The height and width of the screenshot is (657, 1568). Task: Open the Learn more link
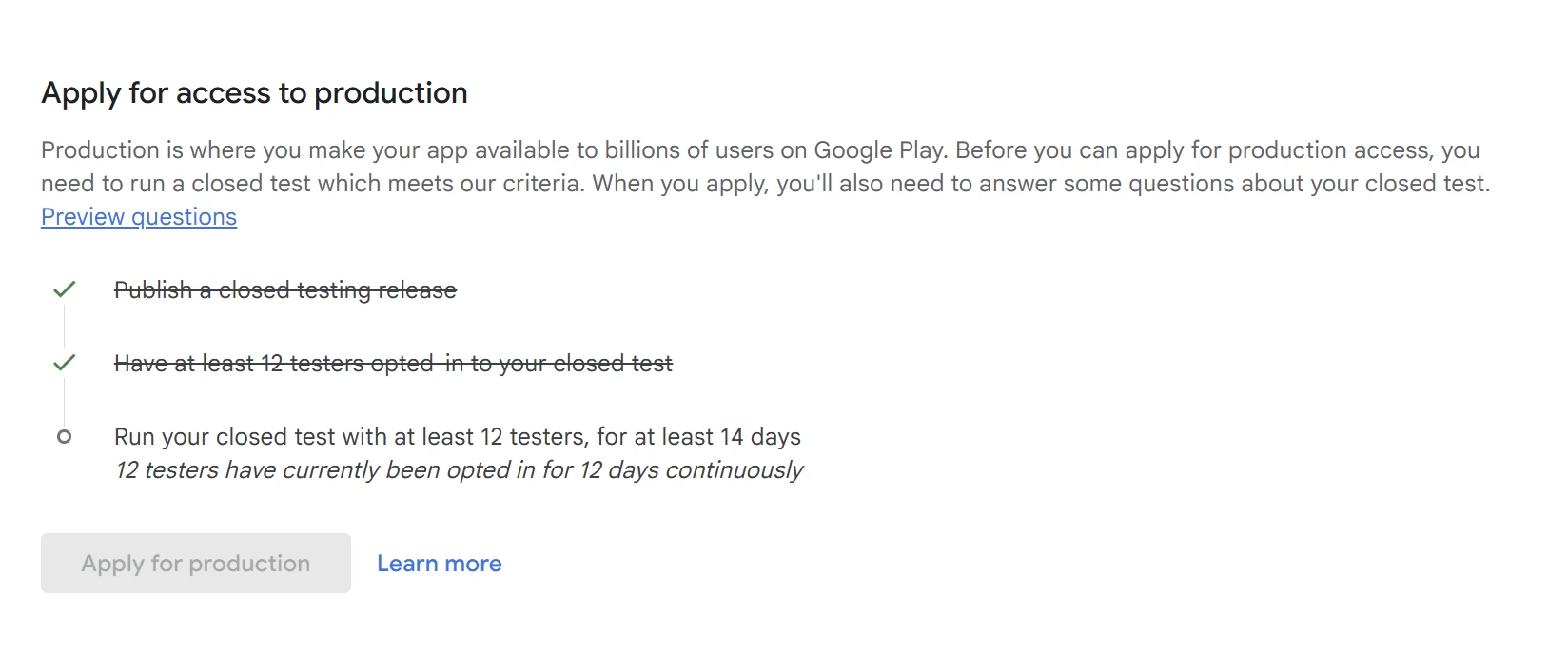pyautogui.click(x=439, y=563)
